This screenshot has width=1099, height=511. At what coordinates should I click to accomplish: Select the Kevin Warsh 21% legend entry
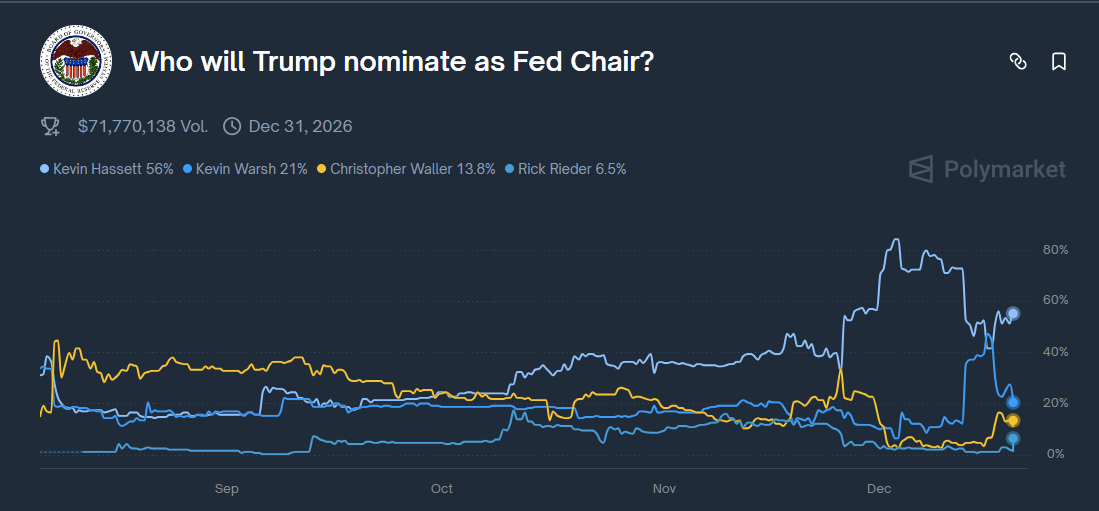point(245,169)
